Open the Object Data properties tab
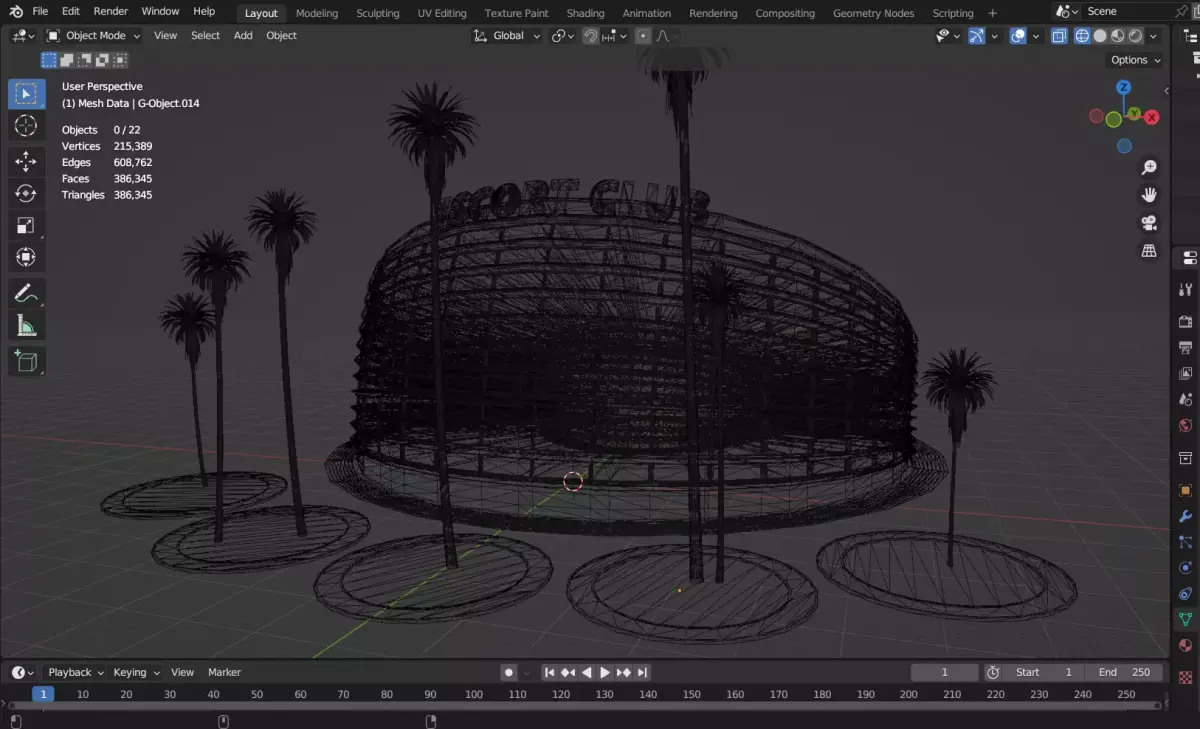Image resolution: width=1200 pixels, height=729 pixels. (1186, 619)
